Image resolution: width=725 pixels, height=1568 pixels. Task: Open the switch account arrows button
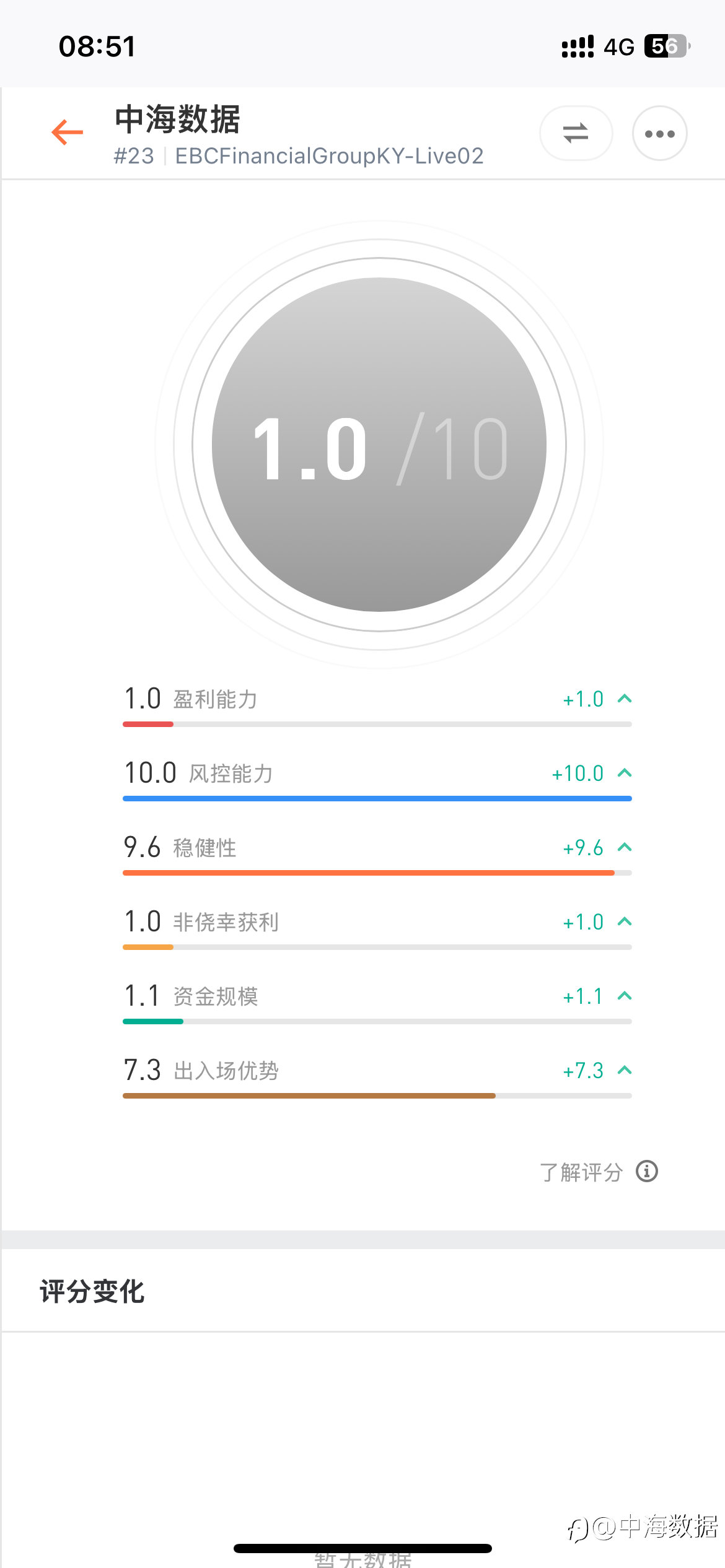[x=576, y=133]
